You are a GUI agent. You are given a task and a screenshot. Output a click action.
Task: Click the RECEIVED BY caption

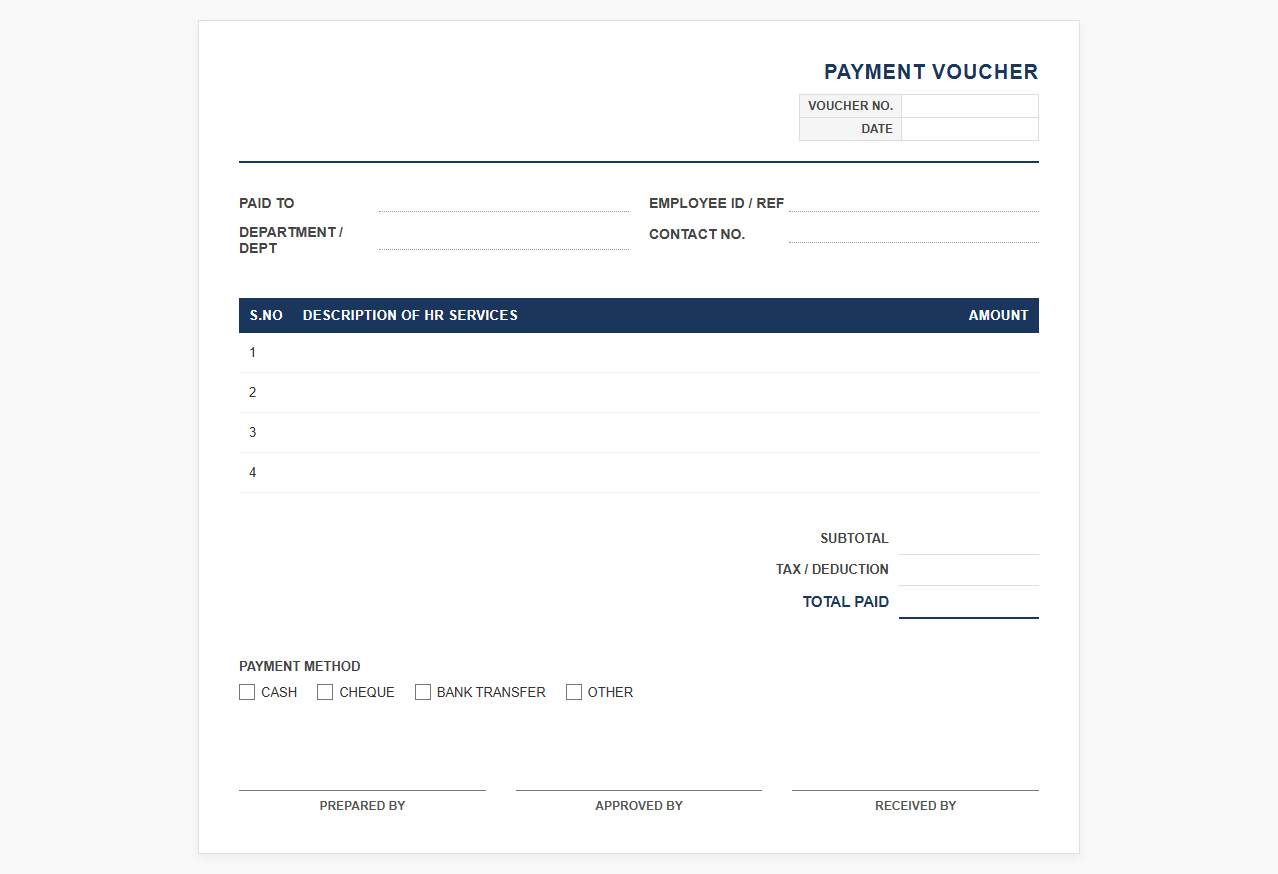915,805
